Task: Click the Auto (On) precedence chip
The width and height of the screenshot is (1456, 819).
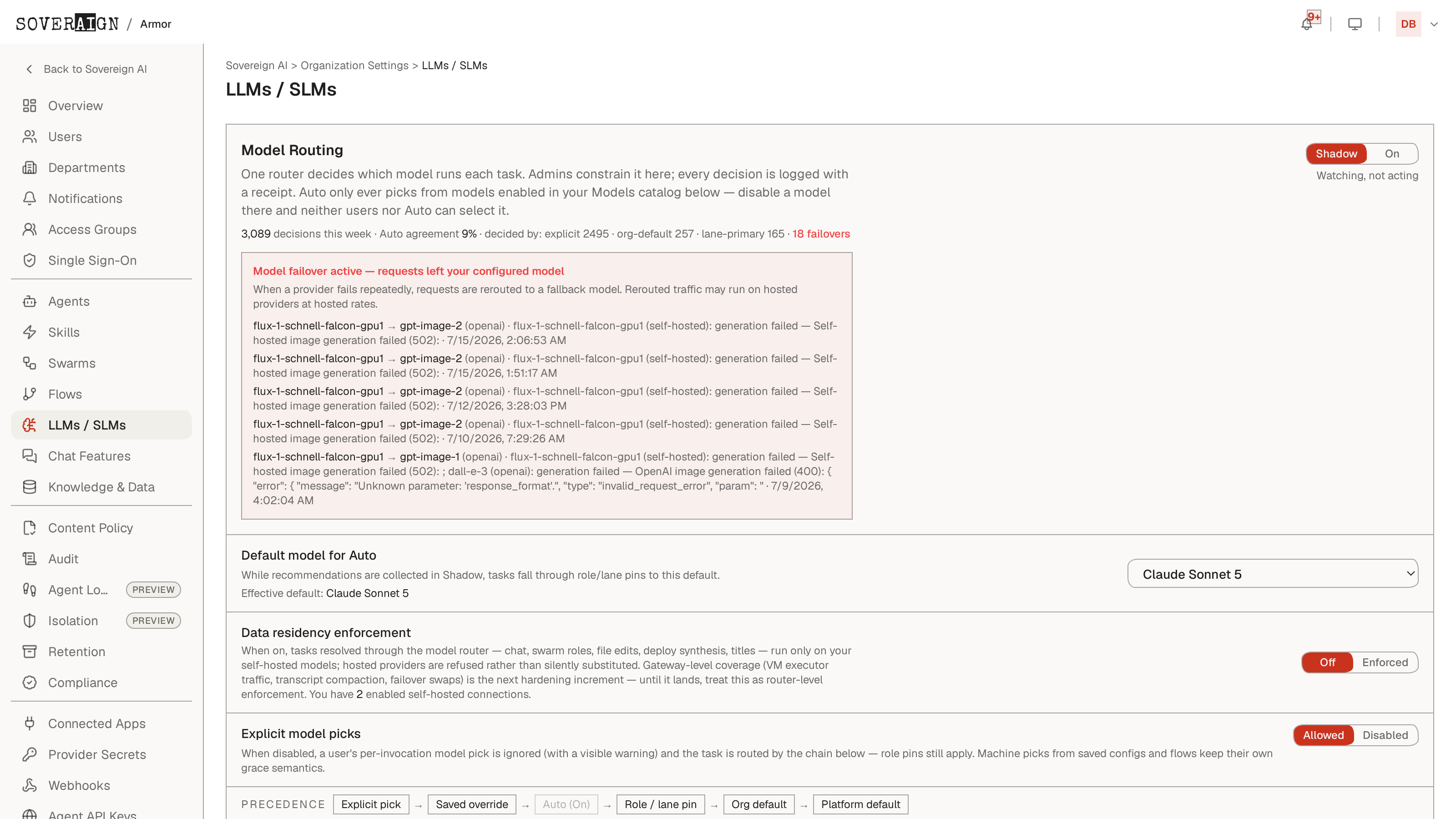Action: click(x=566, y=804)
